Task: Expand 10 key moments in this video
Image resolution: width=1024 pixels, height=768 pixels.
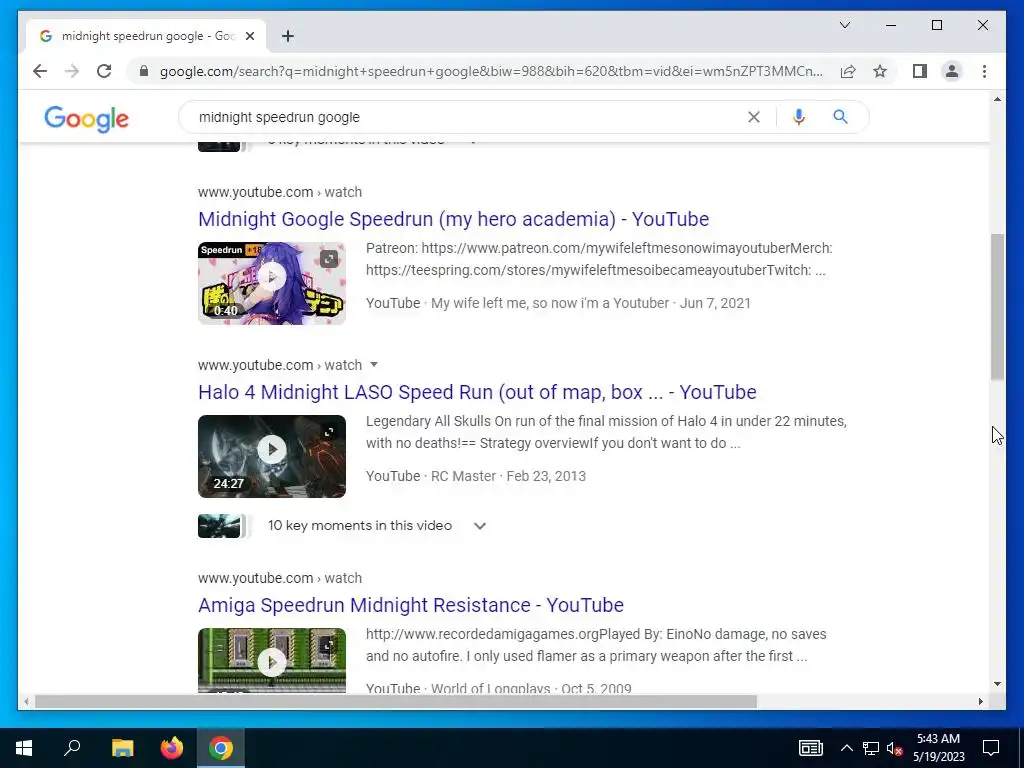Action: tap(479, 526)
